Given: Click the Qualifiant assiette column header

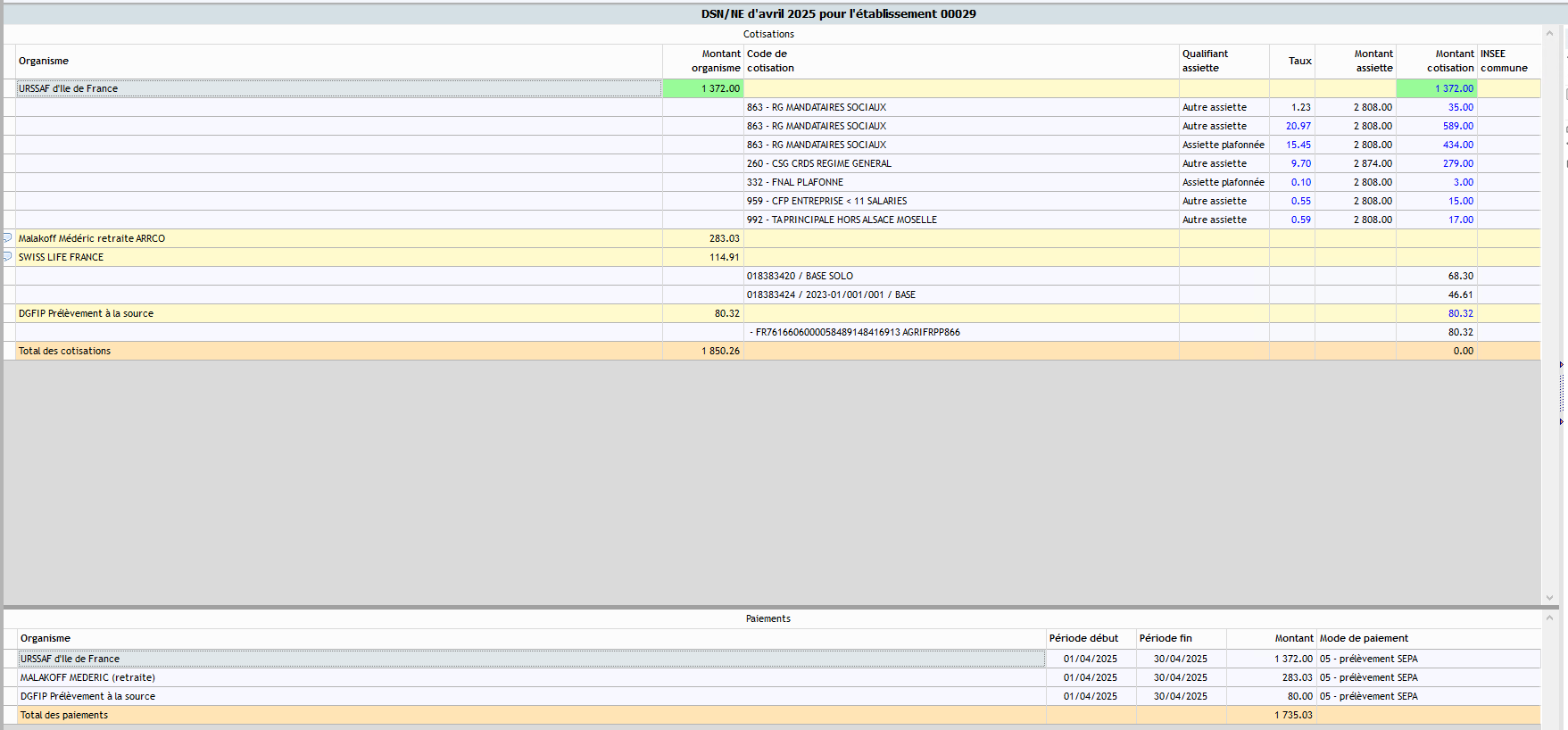Looking at the screenshot, I should pos(1224,61).
